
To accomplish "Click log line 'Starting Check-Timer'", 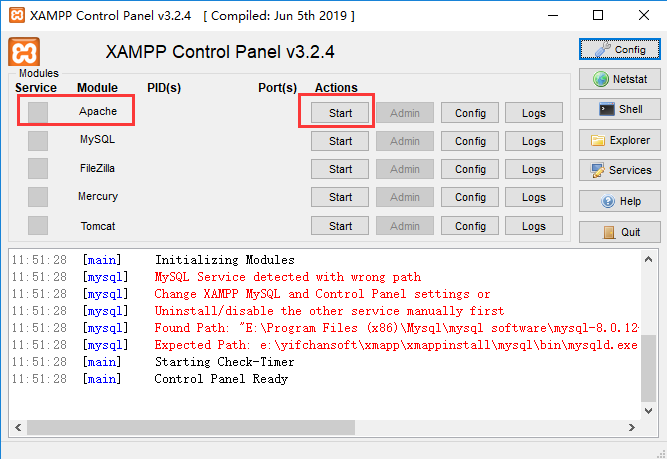I will [x=224, y=362].
